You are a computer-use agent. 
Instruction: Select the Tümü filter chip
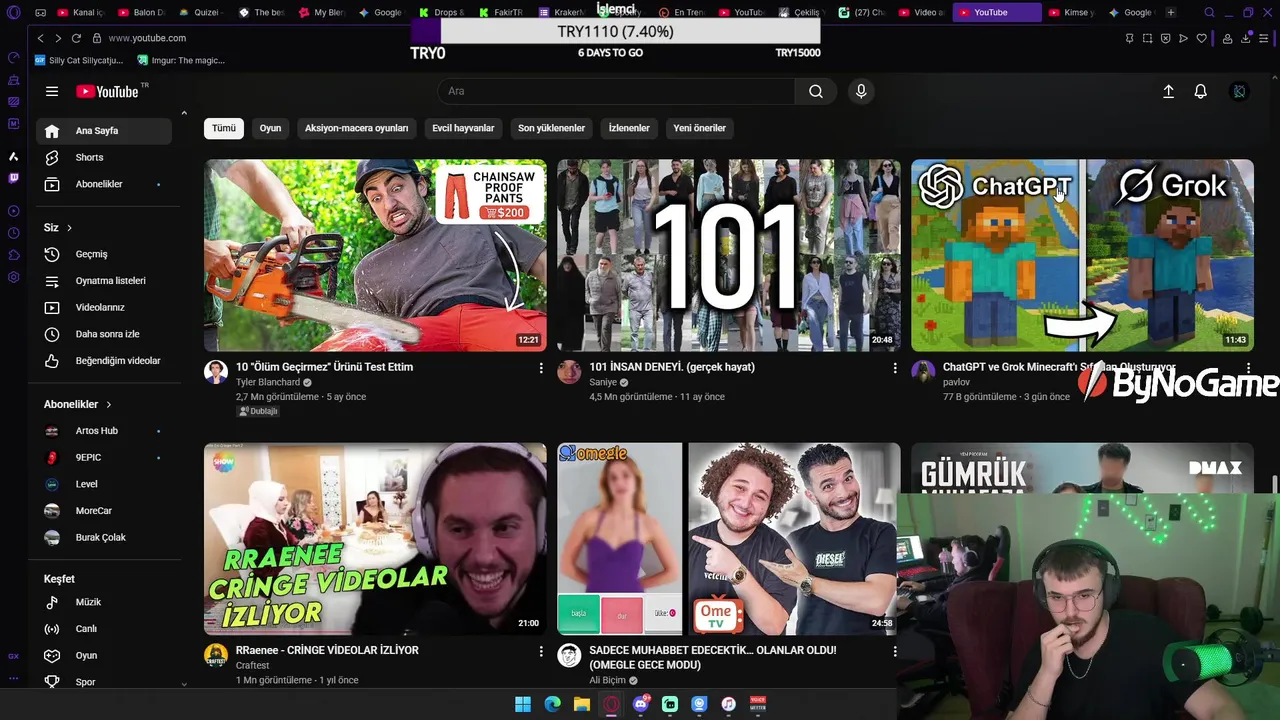tap(224, 128)
